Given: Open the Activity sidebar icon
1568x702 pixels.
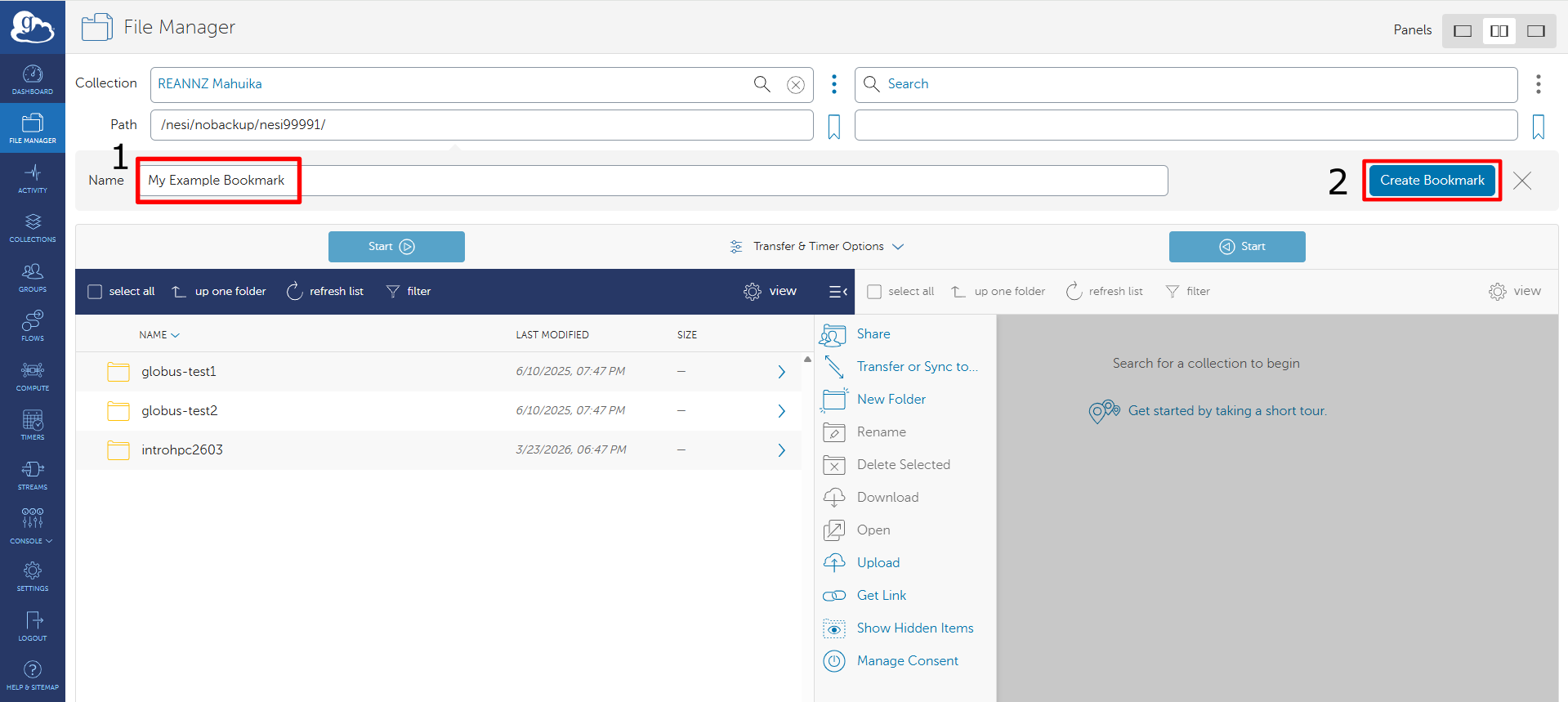Looking at the screenshot, I should (33, 178).
